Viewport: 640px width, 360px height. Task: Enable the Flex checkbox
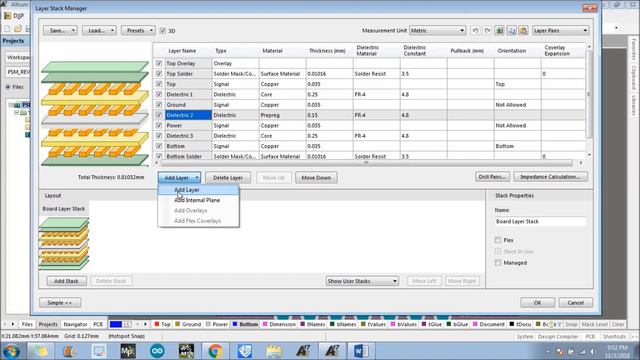click(498, 240)
